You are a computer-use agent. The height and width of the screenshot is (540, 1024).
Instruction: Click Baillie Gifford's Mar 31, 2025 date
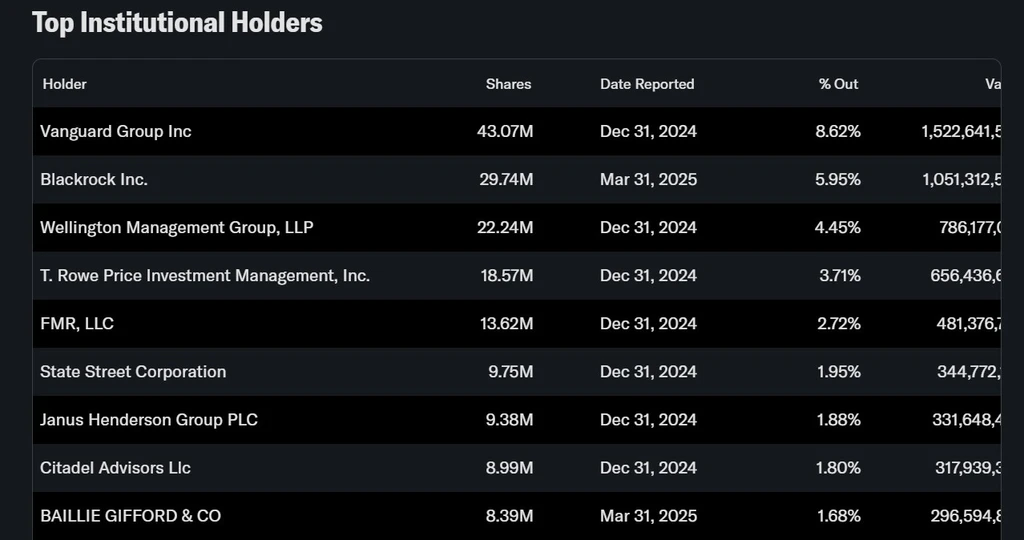(648, 516)
